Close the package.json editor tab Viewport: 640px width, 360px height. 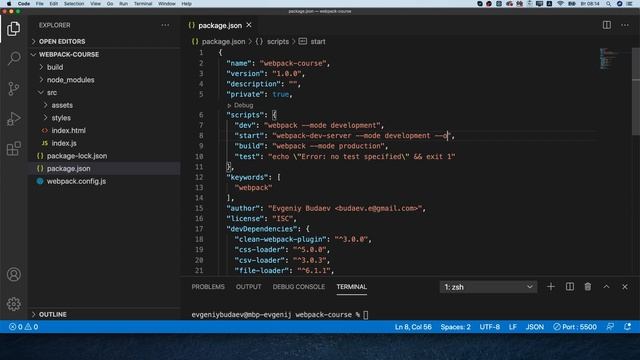(x=249, y=25)
